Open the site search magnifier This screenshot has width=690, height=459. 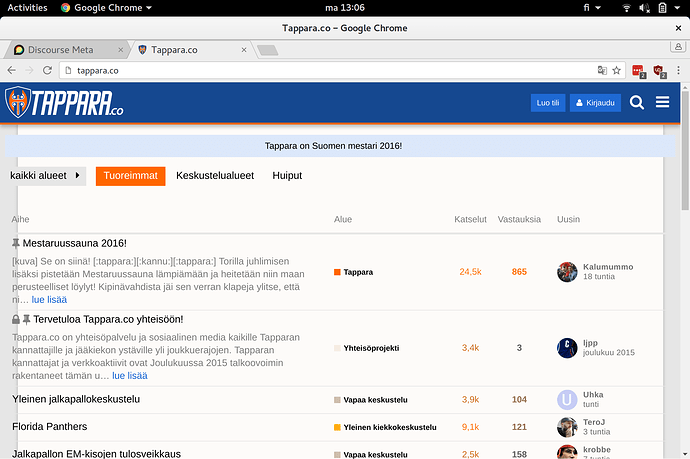[x=636, y=103]
